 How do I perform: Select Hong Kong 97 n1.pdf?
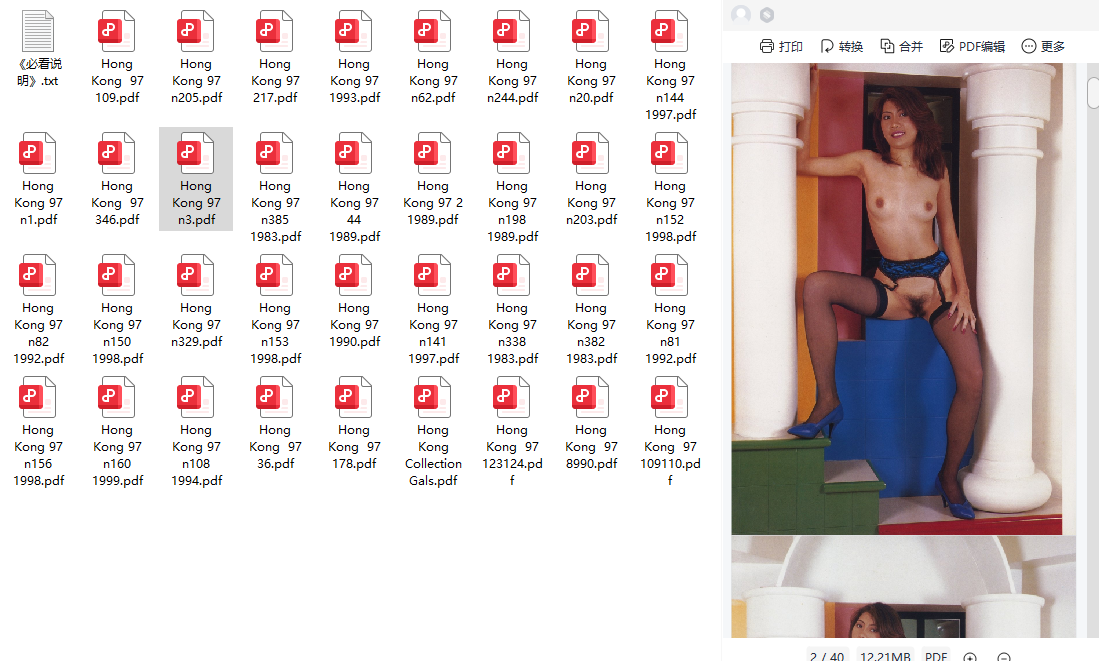pyautogui.click(x=38, y=180)
